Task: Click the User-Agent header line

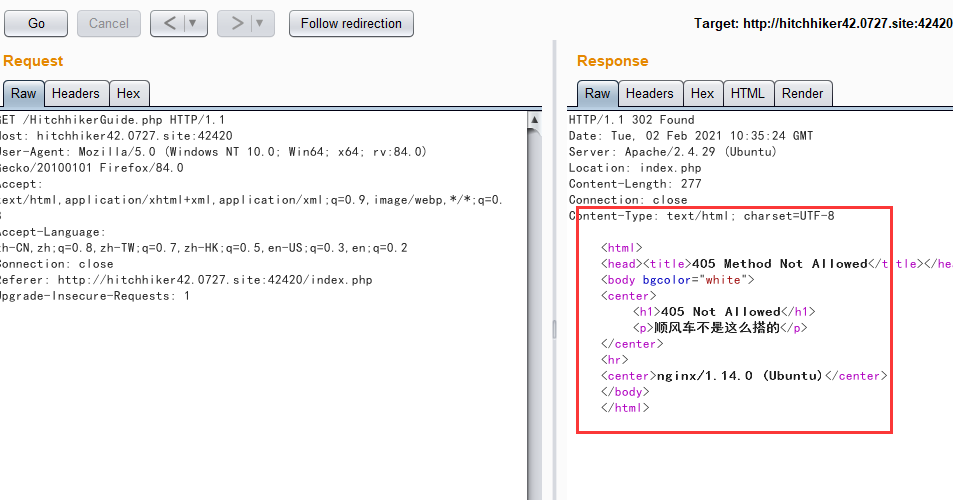Action: (213, 151)
